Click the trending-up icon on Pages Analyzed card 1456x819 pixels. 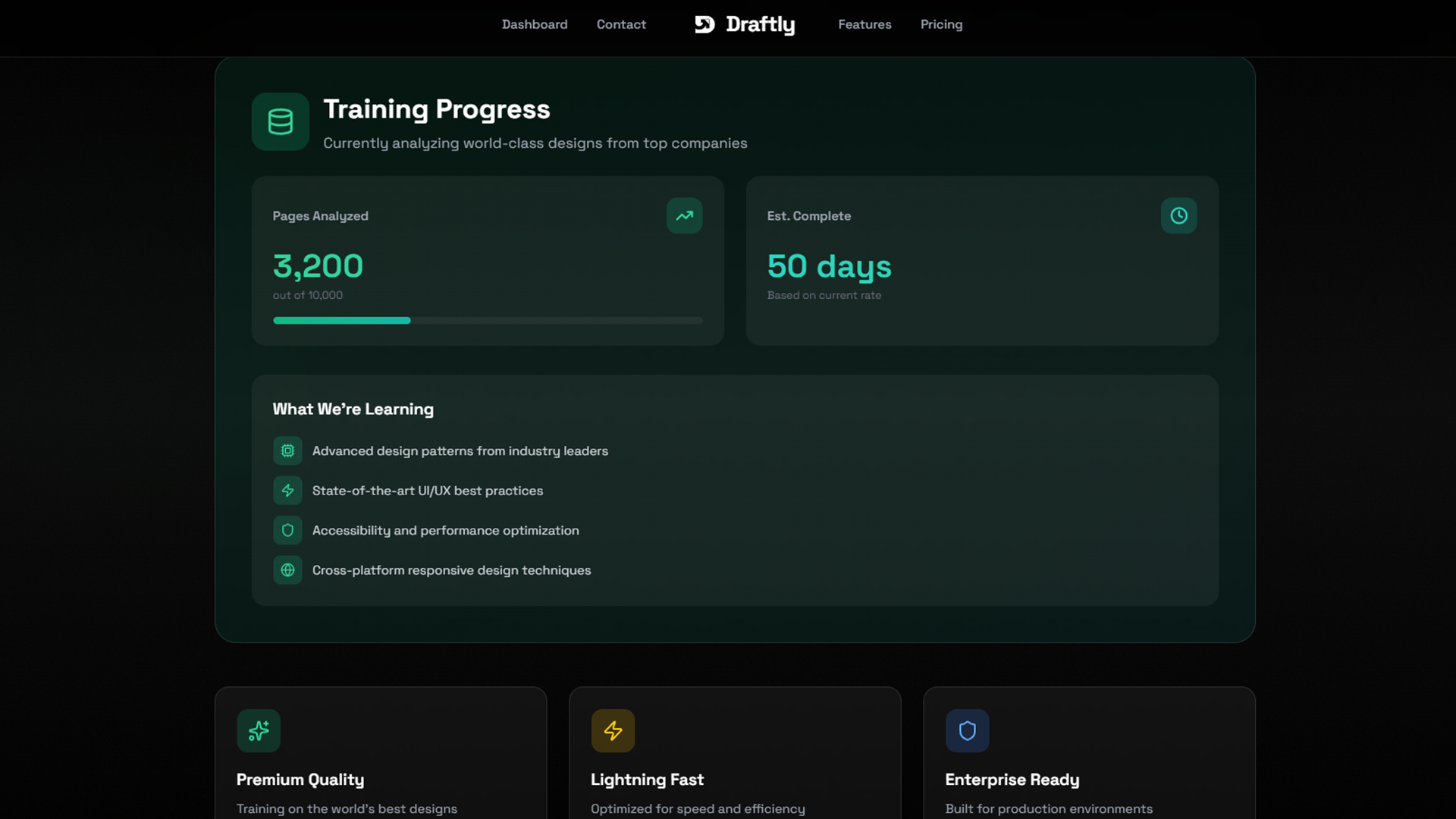coord(684,215)
